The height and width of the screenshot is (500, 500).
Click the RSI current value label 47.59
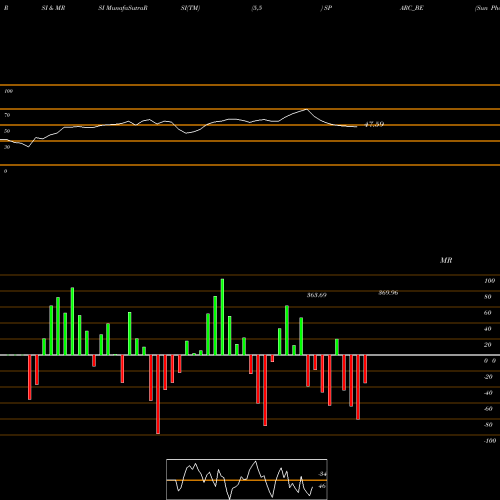pyautogui.click(x=374, y=124)
